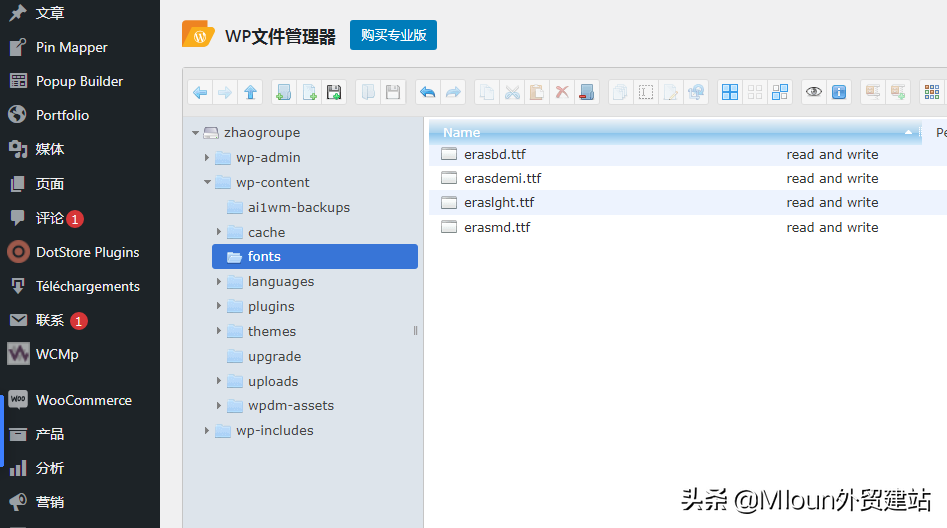Click the Get info toolbar icon
The height and width of the screenshot is (528, 947).
(x=839, y=92)
